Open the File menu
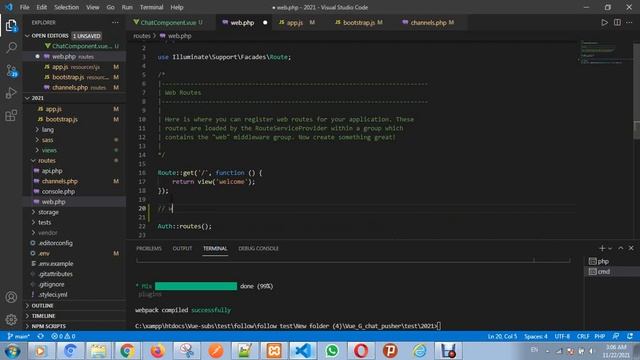640x360 pixels. click(24, 7)
